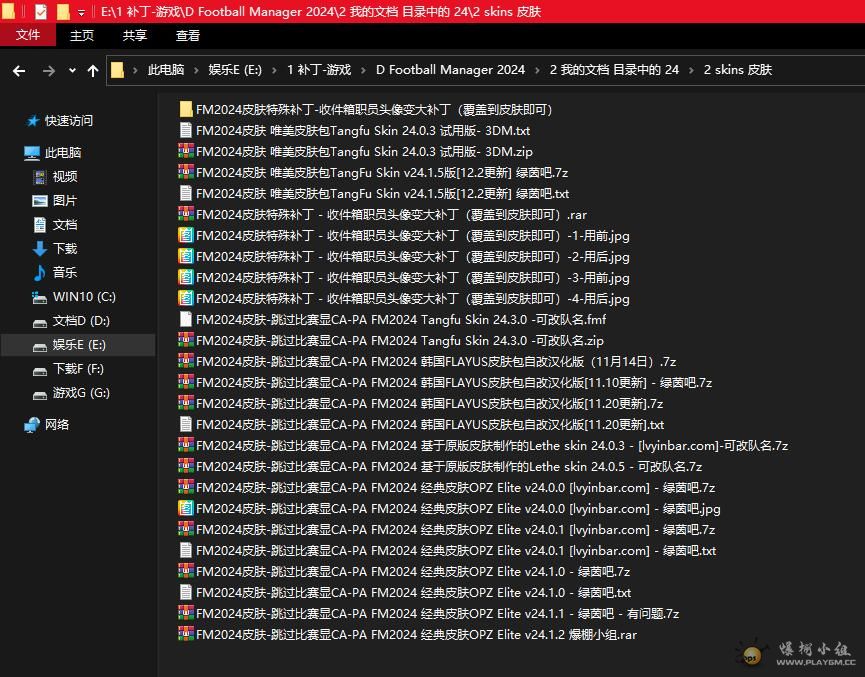Select the 快速访问 star item in sidebar

68,121
